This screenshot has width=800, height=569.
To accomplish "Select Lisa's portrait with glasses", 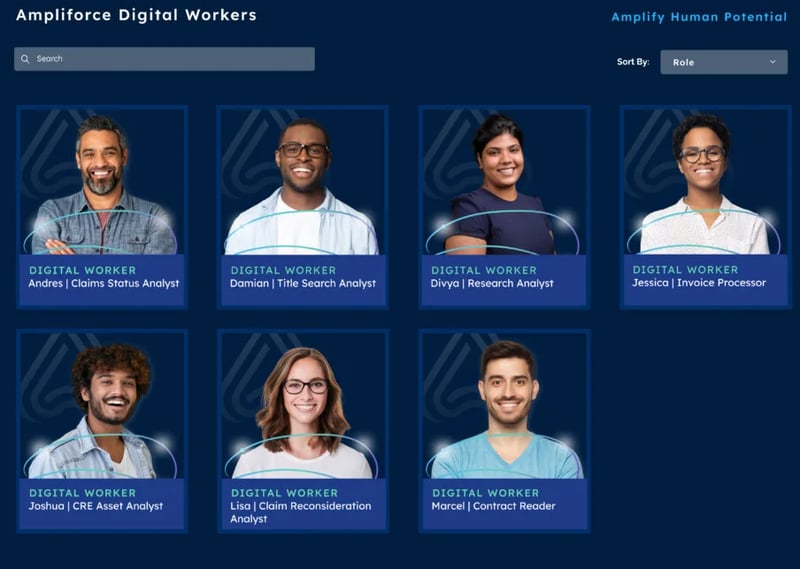I will click(303, 406).
